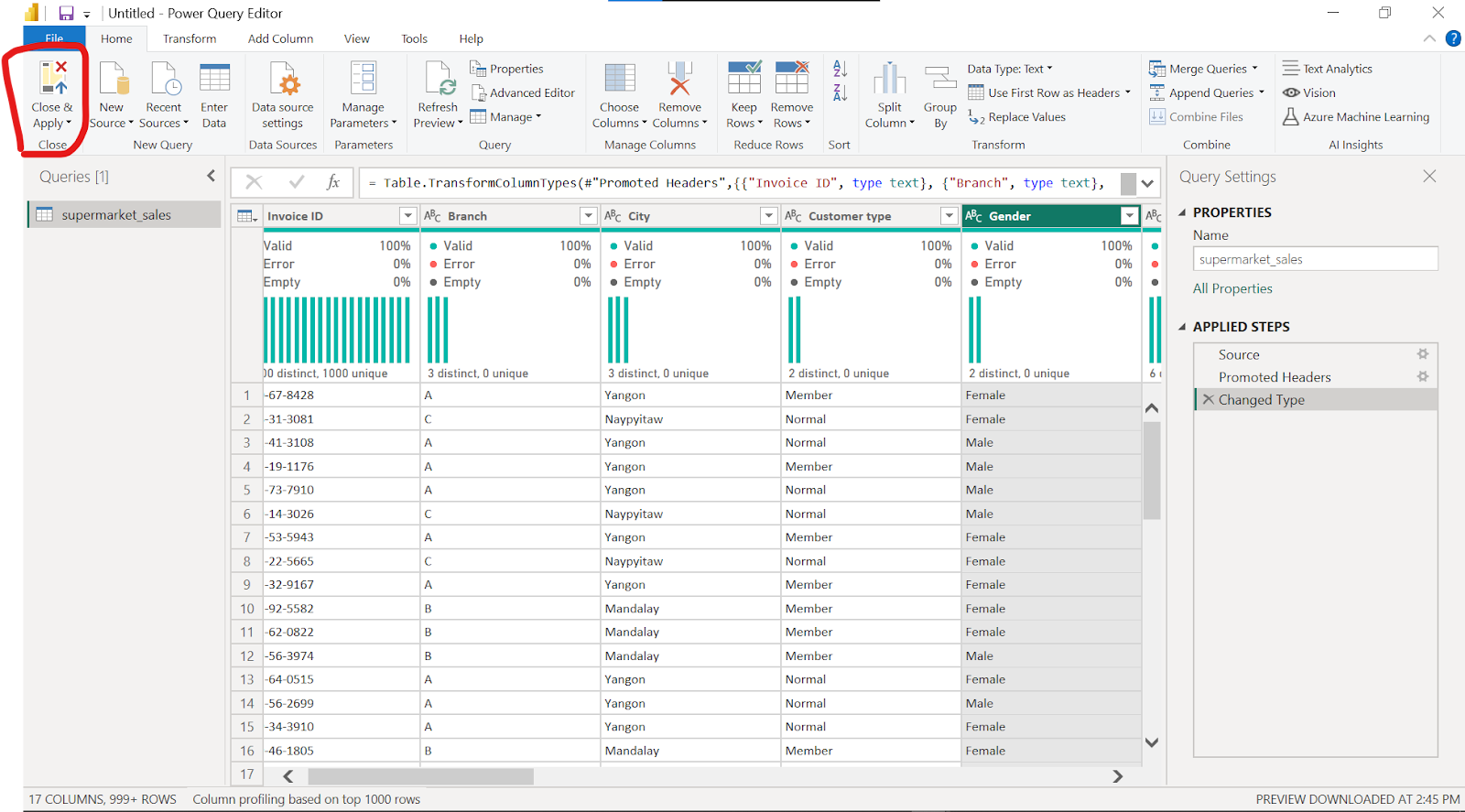Click the Remove Rows icon
The width and height of the screenshot is (1465, 812).
(x=791, y=79)
